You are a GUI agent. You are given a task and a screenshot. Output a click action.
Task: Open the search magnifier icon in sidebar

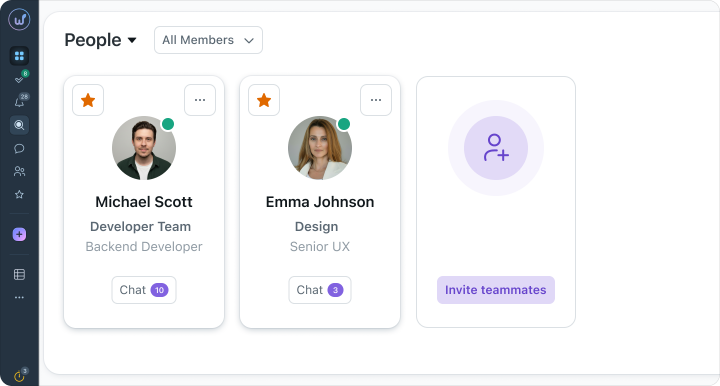19,125
